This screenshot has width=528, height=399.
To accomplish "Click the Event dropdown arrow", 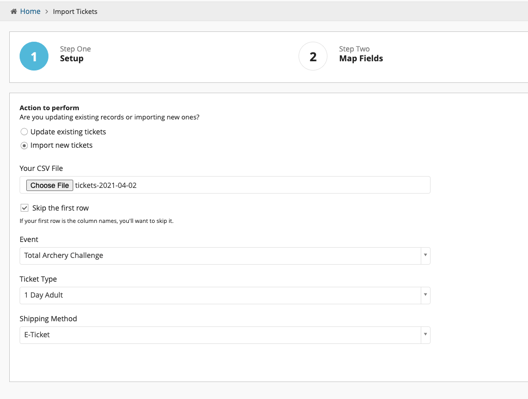I will 425,255.
